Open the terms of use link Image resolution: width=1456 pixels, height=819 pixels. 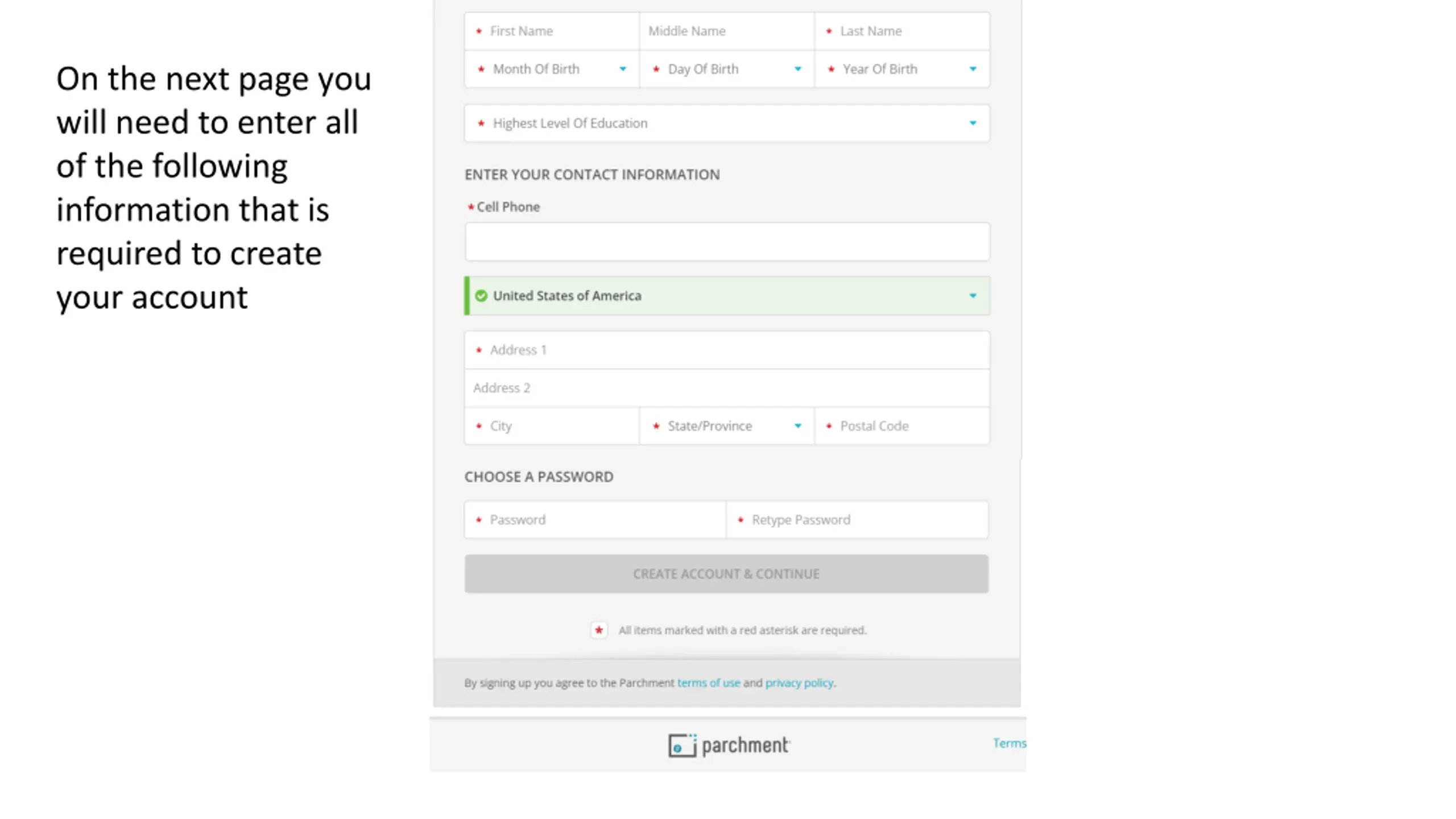point(709,682)
